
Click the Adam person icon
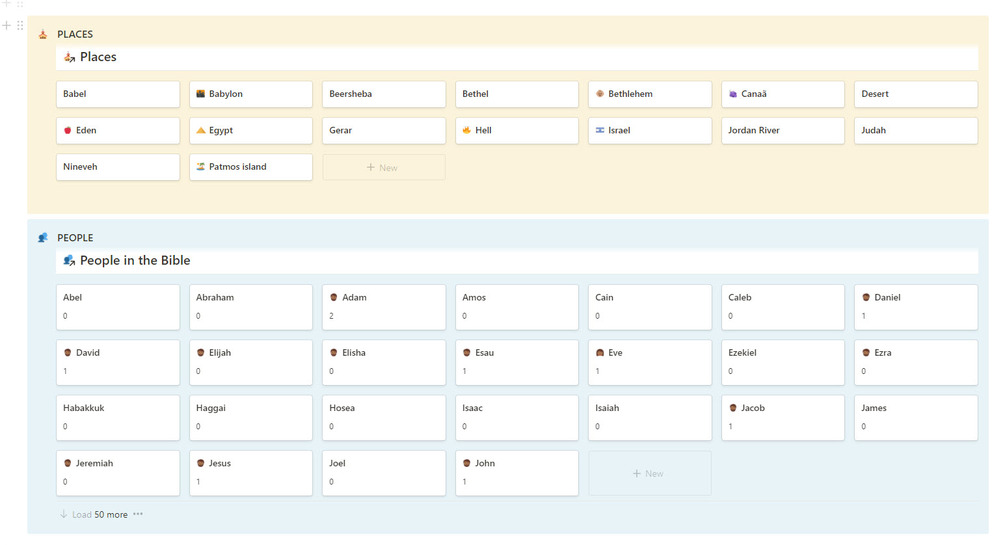(334, 298)
